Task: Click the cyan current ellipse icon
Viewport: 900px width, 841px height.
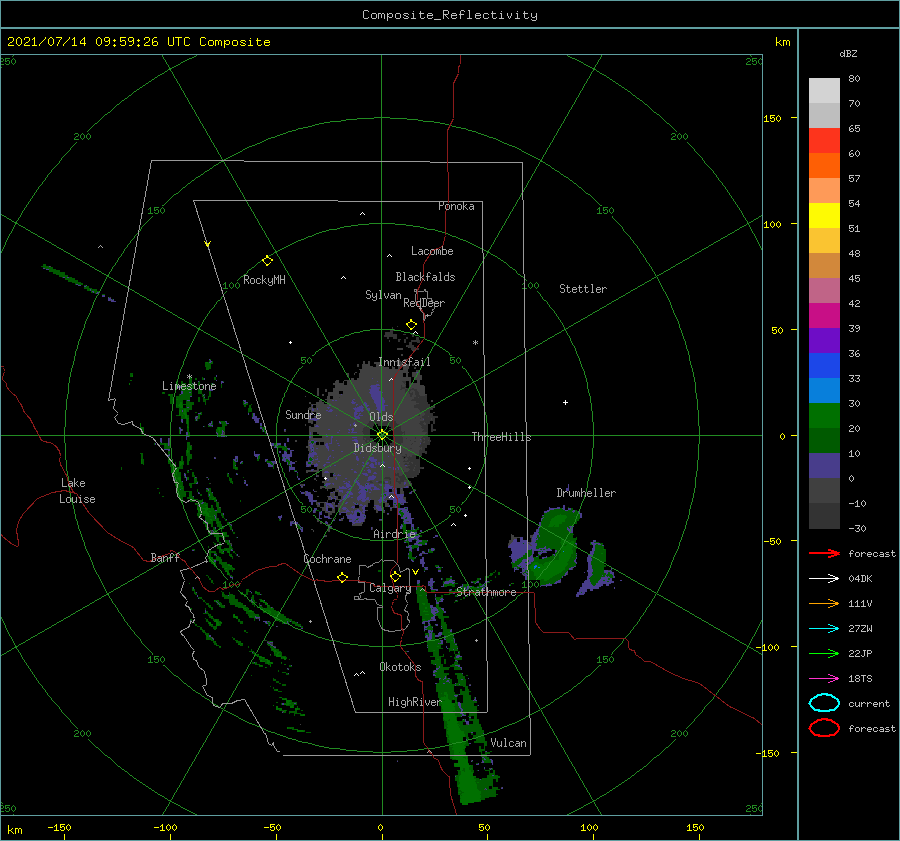Action: pyautogui.click(x=824, y=703)
